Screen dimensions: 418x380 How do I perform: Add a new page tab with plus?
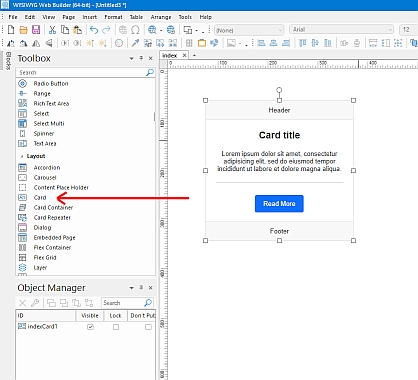(194, 55)
